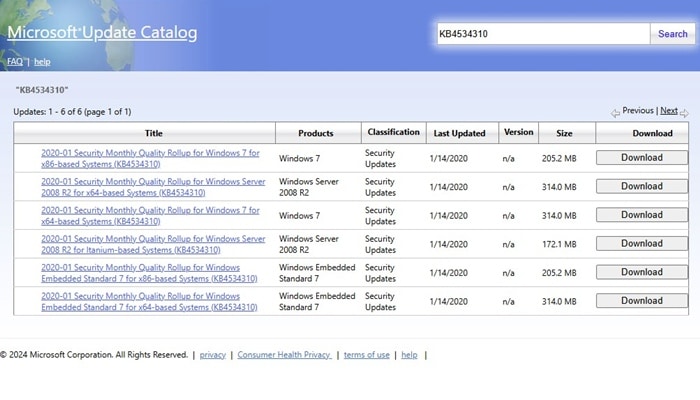Sort results by Products column
The width and height of the screenshot is (700, 400).
[x=318, y=133]
